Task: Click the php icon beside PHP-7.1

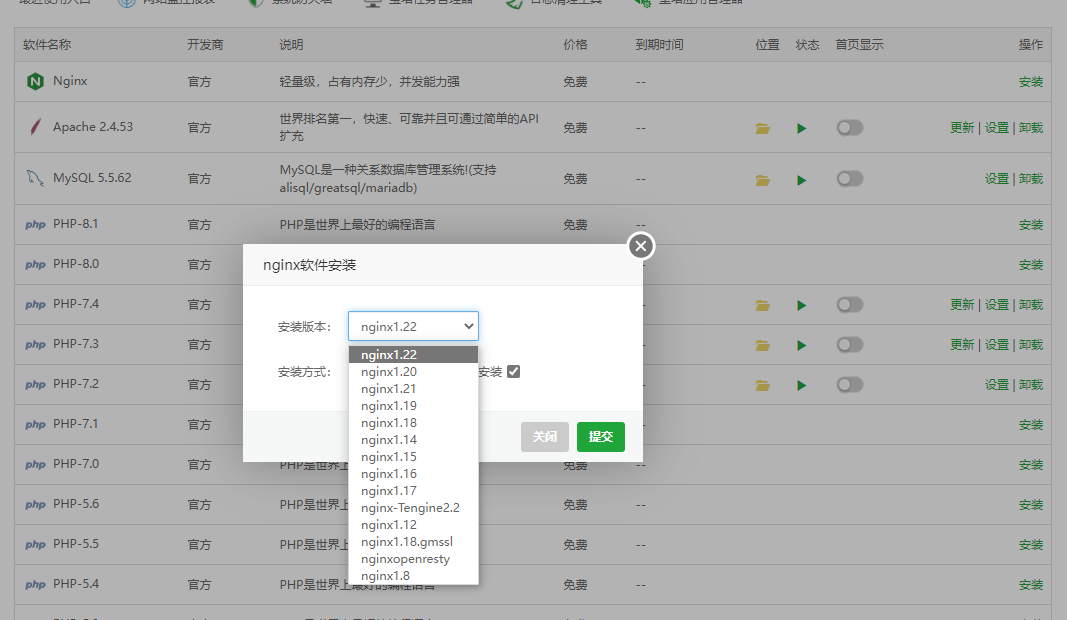Action: [35, 425]
